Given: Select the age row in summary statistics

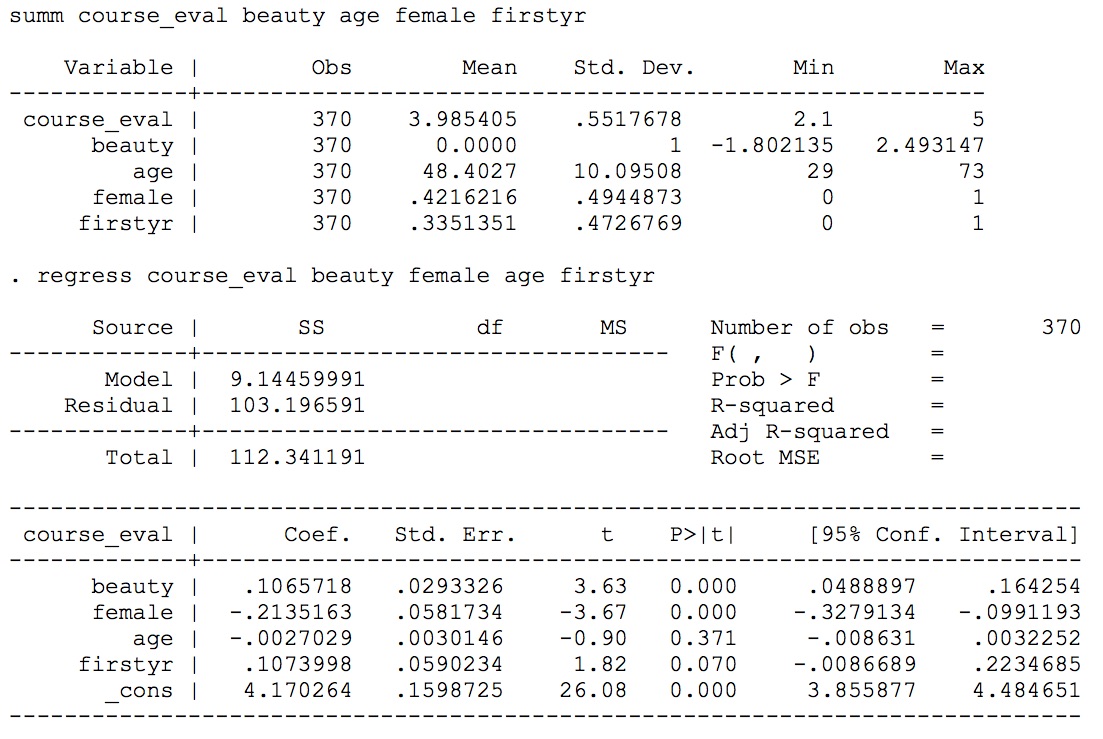Looking at the screenshot, I should coord(150,171).
